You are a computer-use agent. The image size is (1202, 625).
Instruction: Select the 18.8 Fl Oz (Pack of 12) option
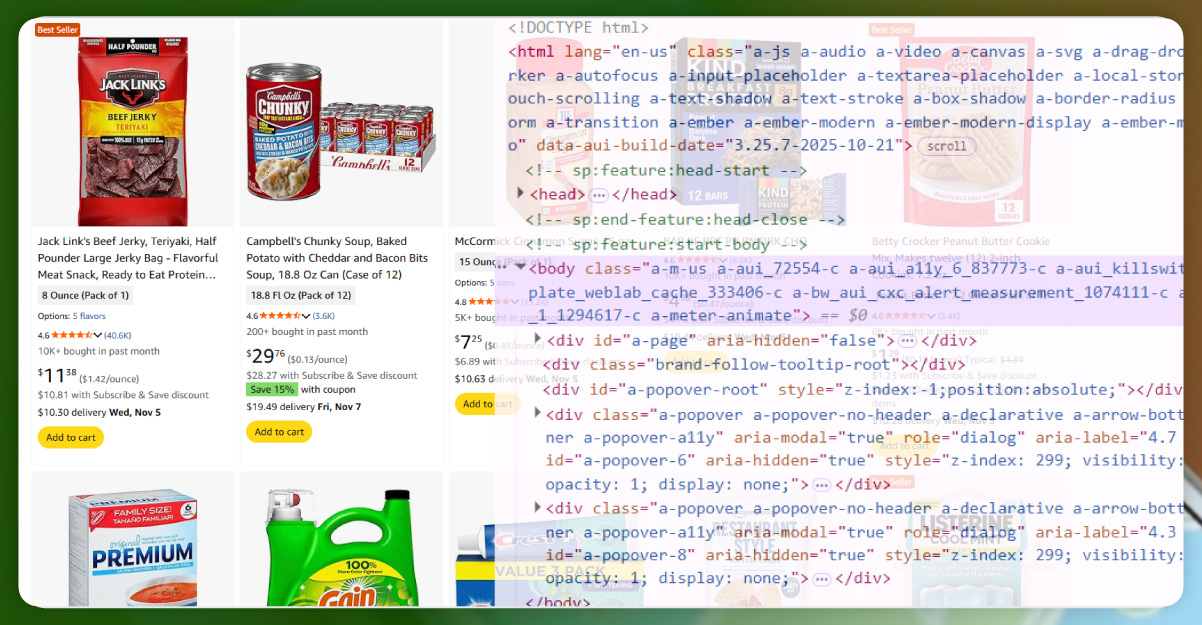[301, 295]
